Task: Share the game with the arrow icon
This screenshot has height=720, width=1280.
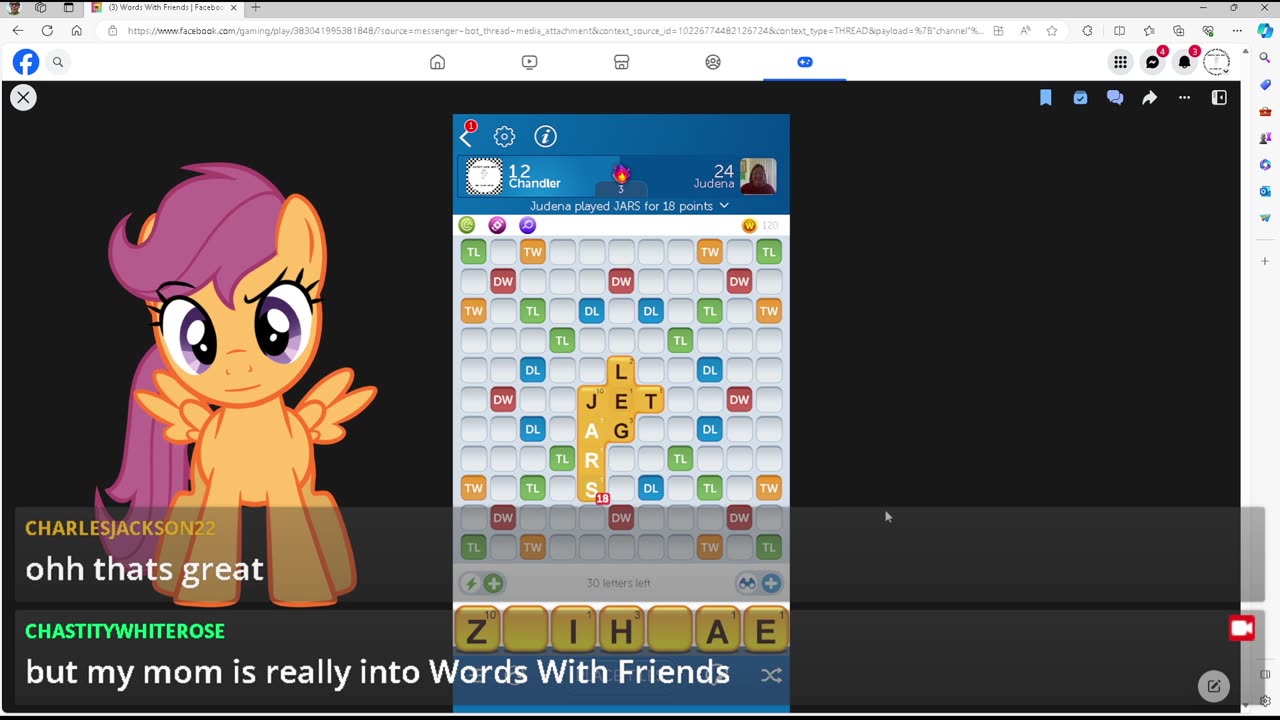Action: click(1150, 97)
